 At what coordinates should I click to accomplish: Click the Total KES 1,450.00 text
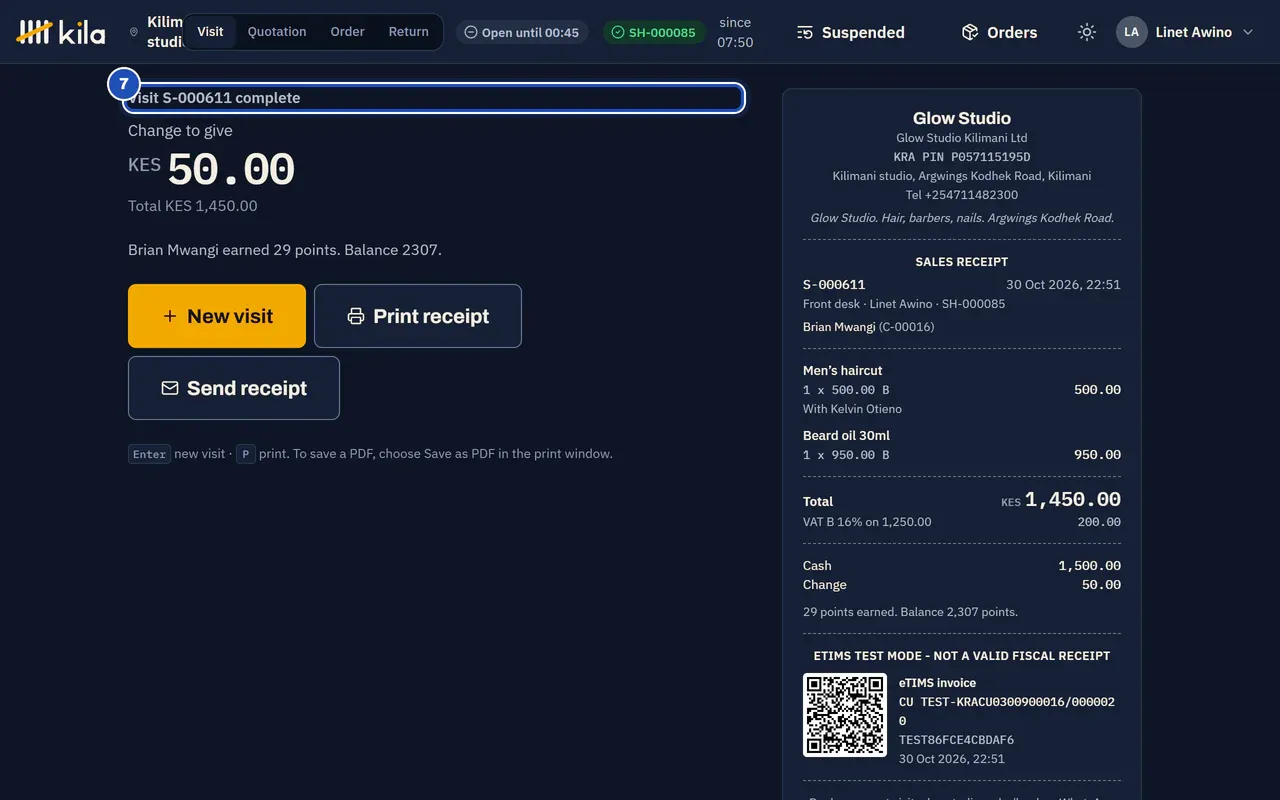point(193,206)
